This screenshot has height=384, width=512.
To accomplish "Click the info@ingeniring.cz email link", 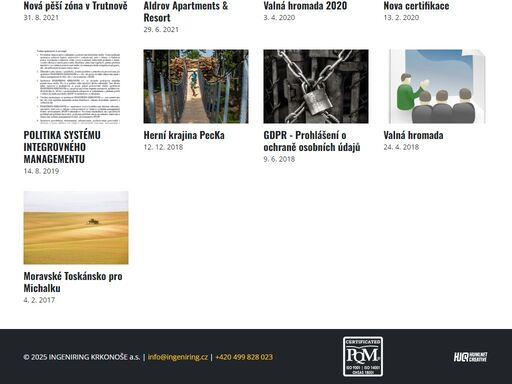I will (178, 357).
